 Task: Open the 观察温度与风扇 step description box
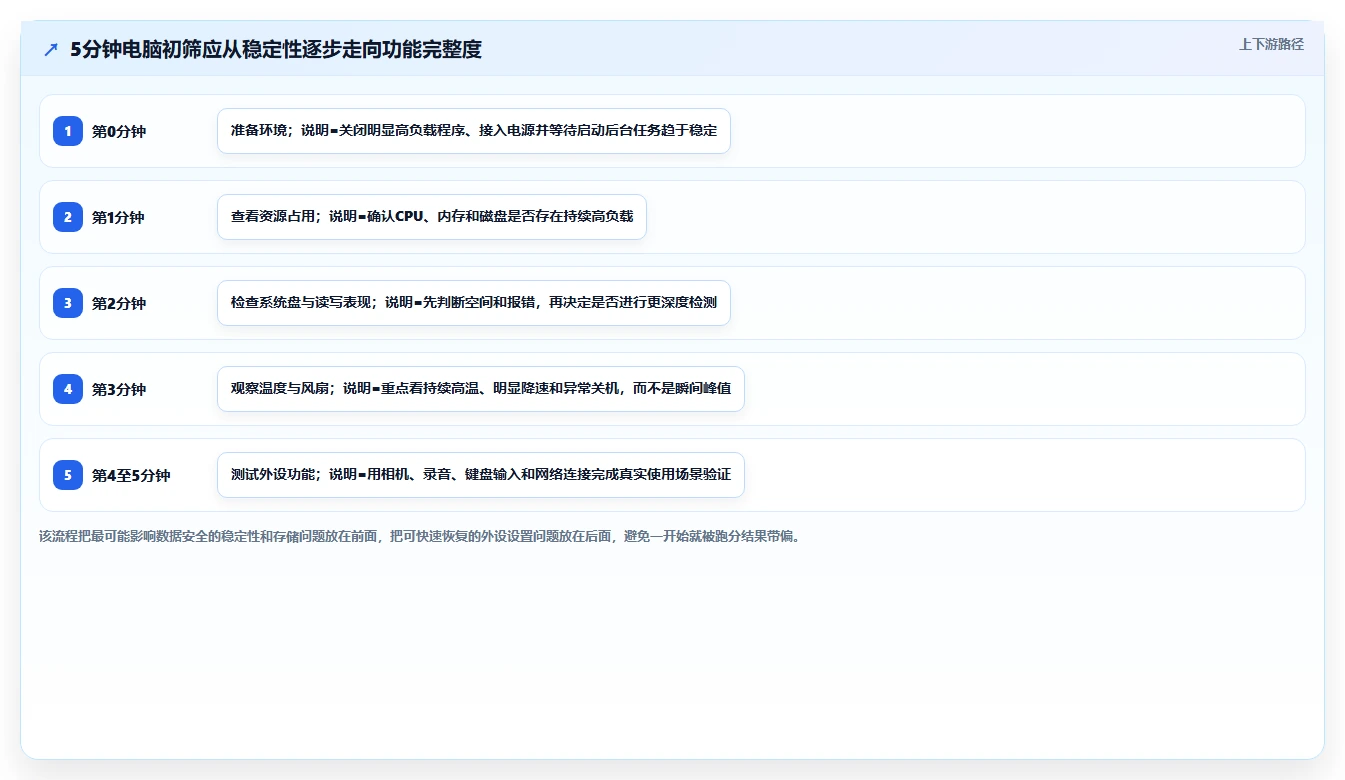click(481, 389)
